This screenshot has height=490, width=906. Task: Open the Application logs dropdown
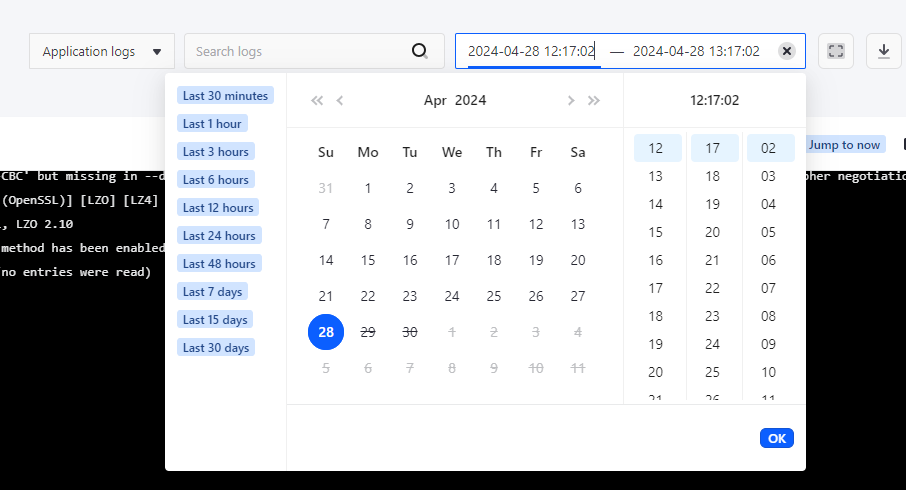[x=102, y=51]
